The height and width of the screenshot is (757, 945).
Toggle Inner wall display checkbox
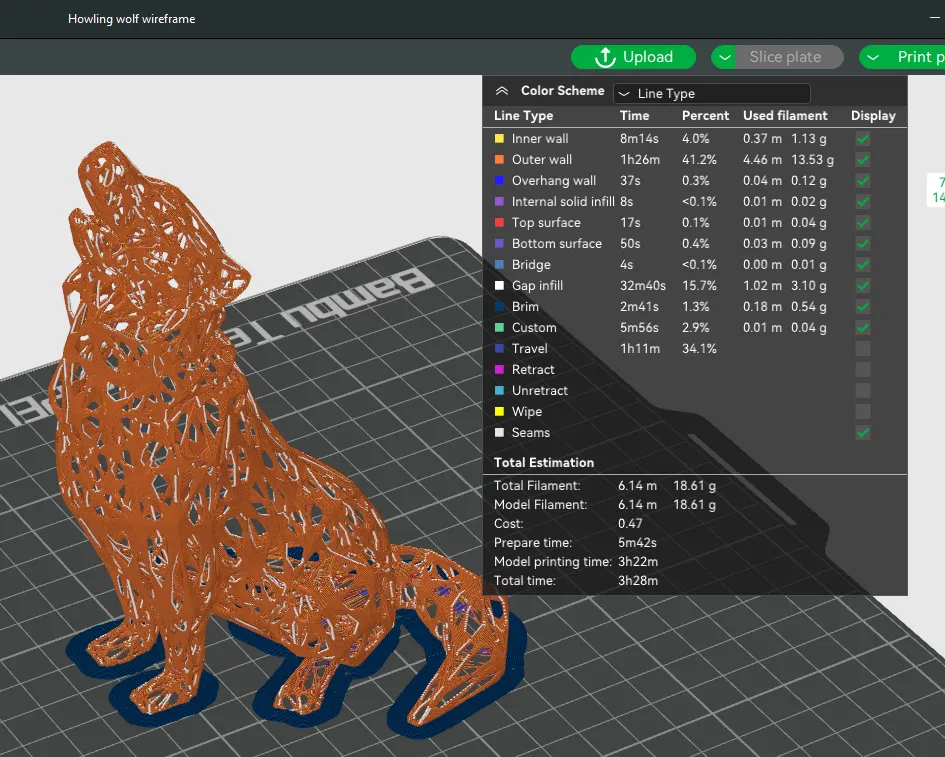[x=863, y=139]
